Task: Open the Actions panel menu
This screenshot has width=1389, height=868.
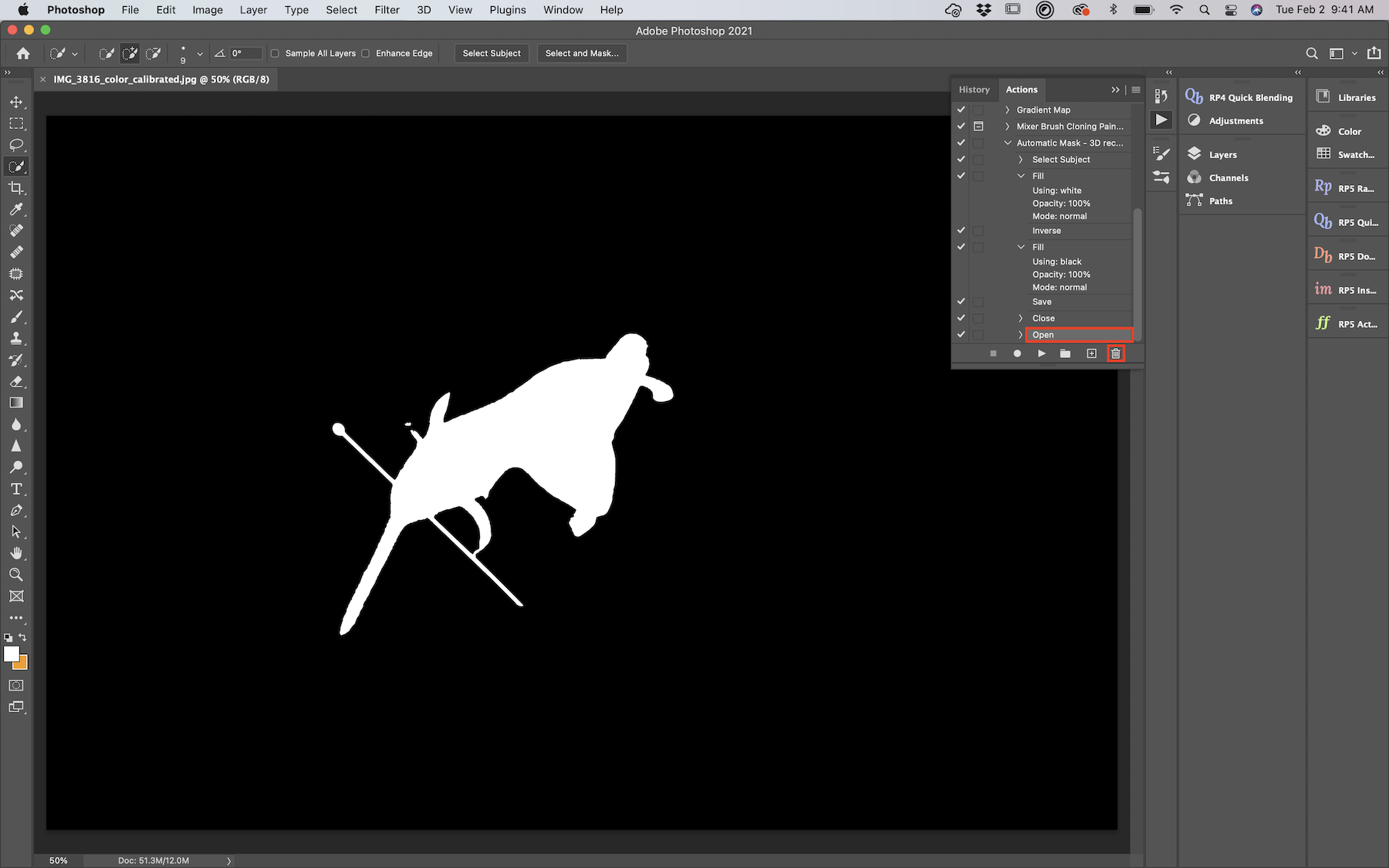Action: 1136,90
